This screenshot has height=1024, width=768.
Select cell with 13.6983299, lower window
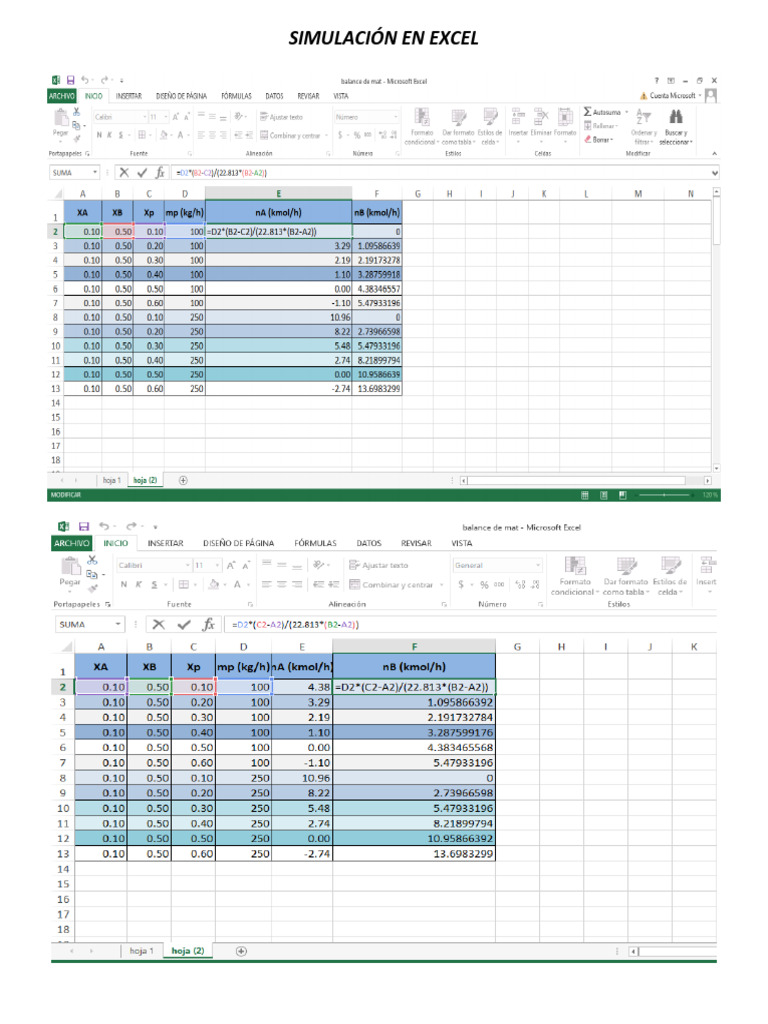coord(414,854)
